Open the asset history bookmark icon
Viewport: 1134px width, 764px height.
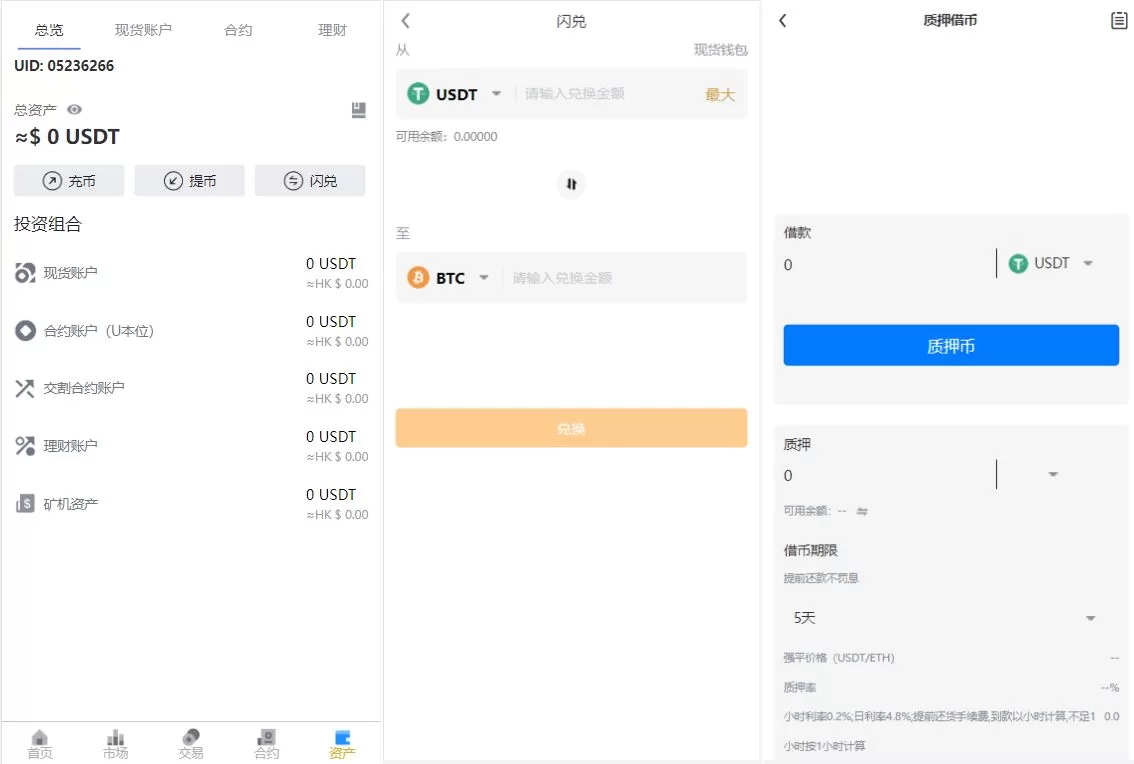tap(359, 110)
